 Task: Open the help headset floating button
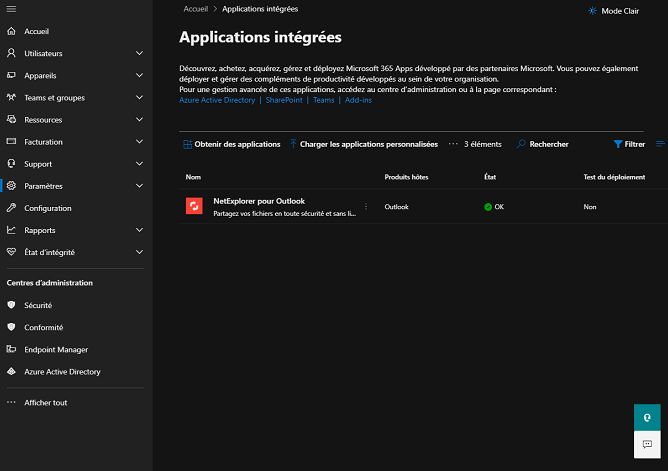pos(647,417)
